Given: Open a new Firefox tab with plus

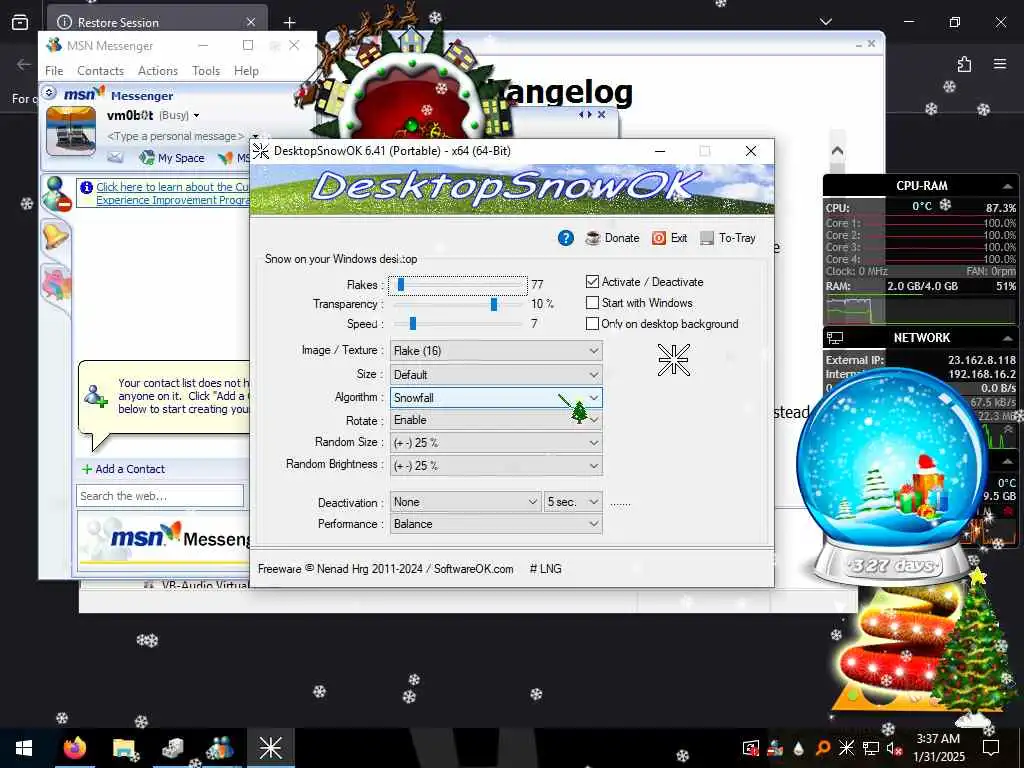Looking at the screenshot, I should (289, 23).
